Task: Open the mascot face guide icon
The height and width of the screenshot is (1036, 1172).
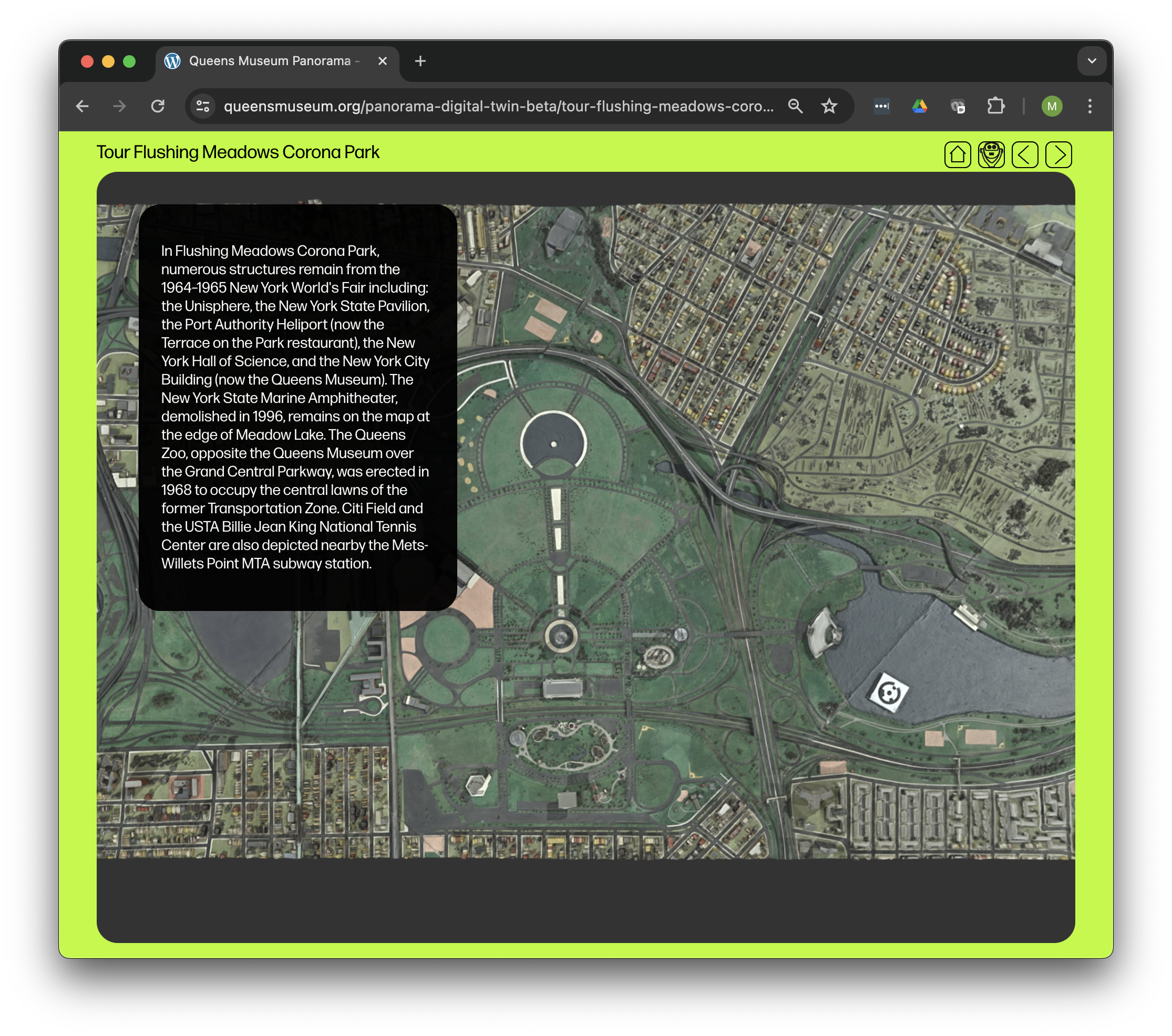Action: (x=991, y=154)
